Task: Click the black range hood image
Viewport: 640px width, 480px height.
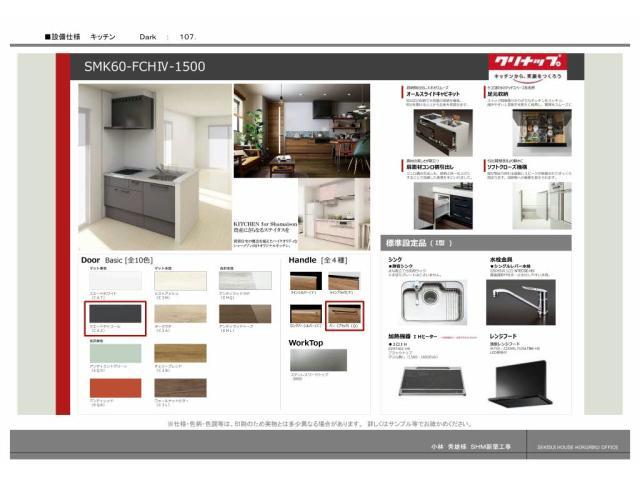Action: [520, 384]
